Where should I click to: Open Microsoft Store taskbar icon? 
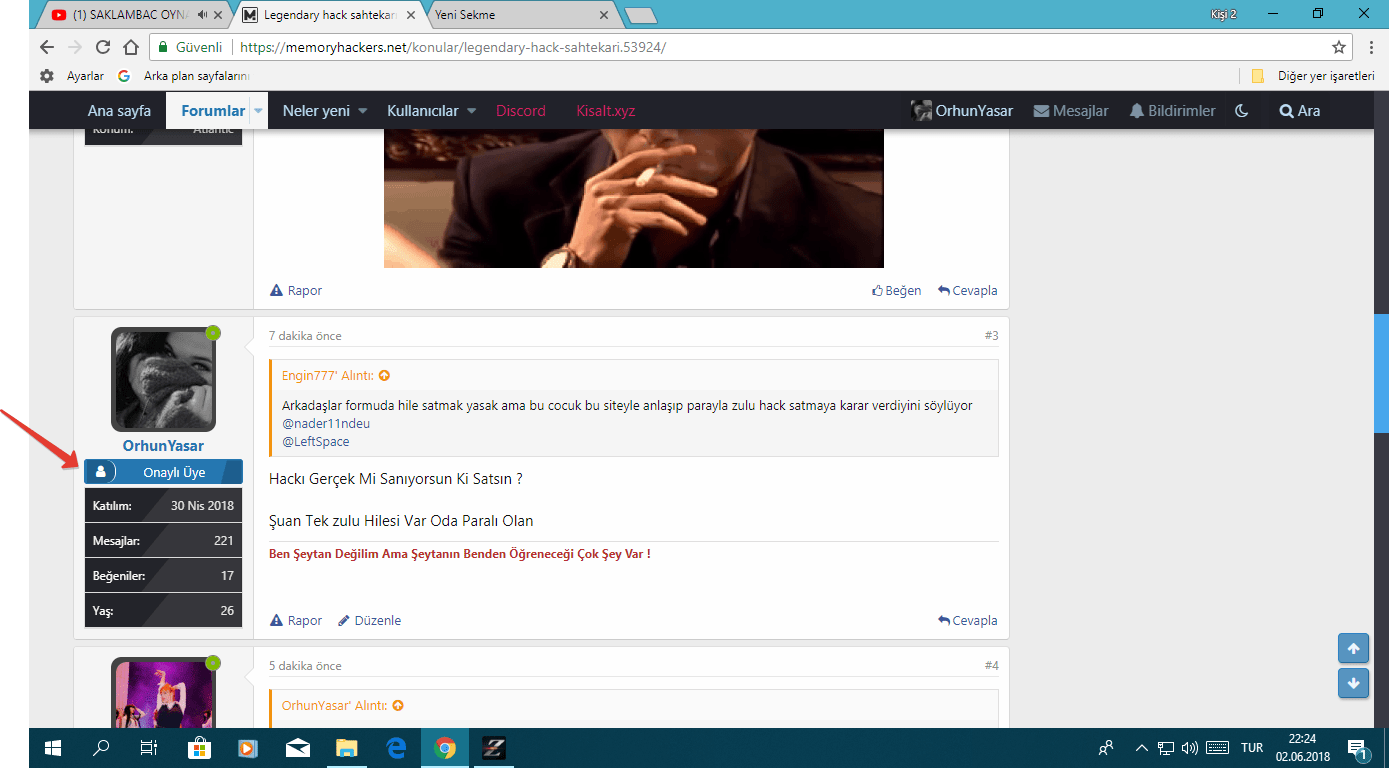pyautogui.click(x=199, y=748)
